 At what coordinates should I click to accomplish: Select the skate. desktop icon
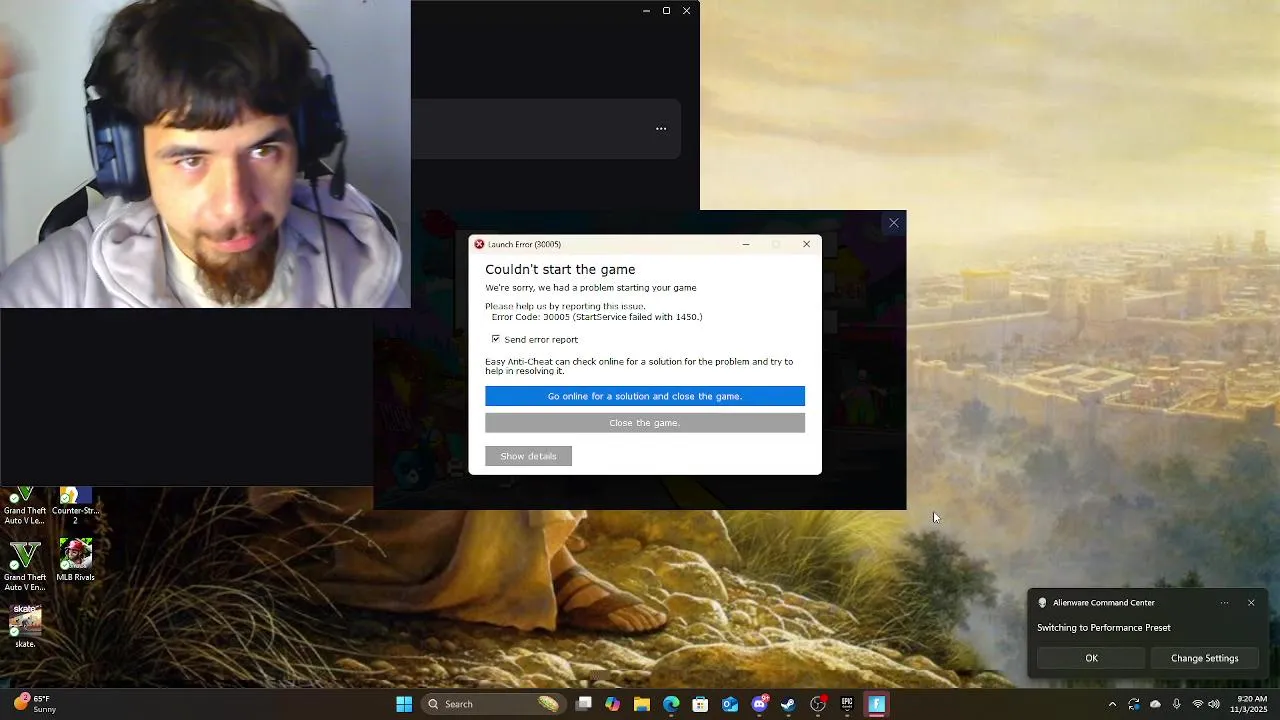point(25,627)
